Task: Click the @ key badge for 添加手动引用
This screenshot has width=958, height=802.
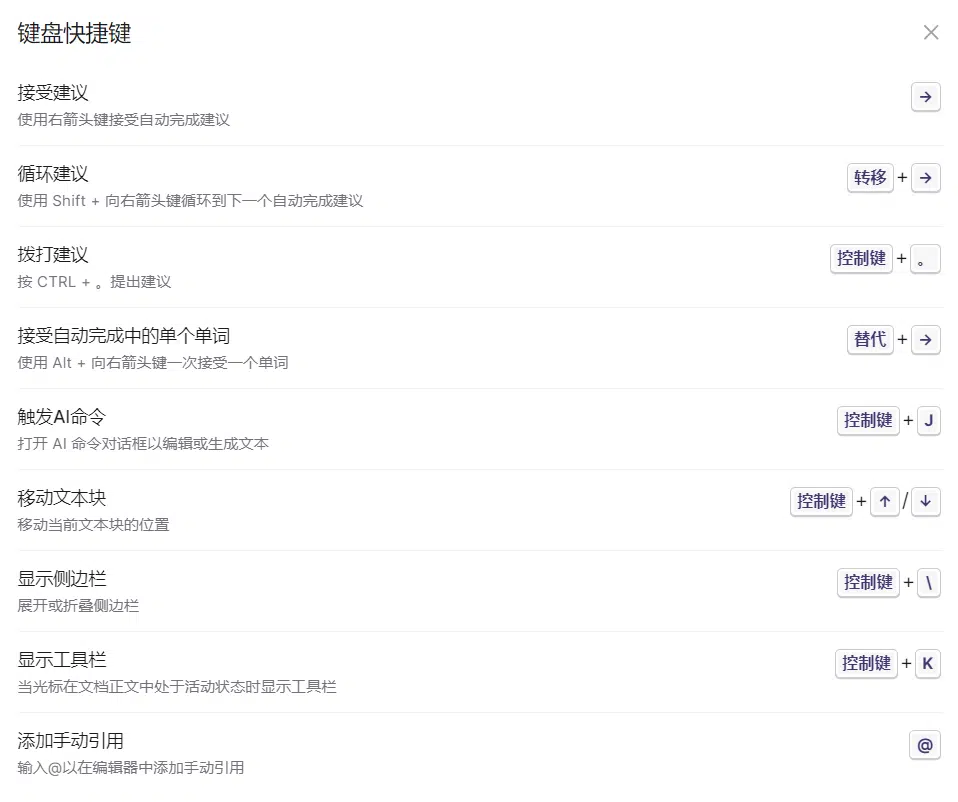Action: coord(925,745)
